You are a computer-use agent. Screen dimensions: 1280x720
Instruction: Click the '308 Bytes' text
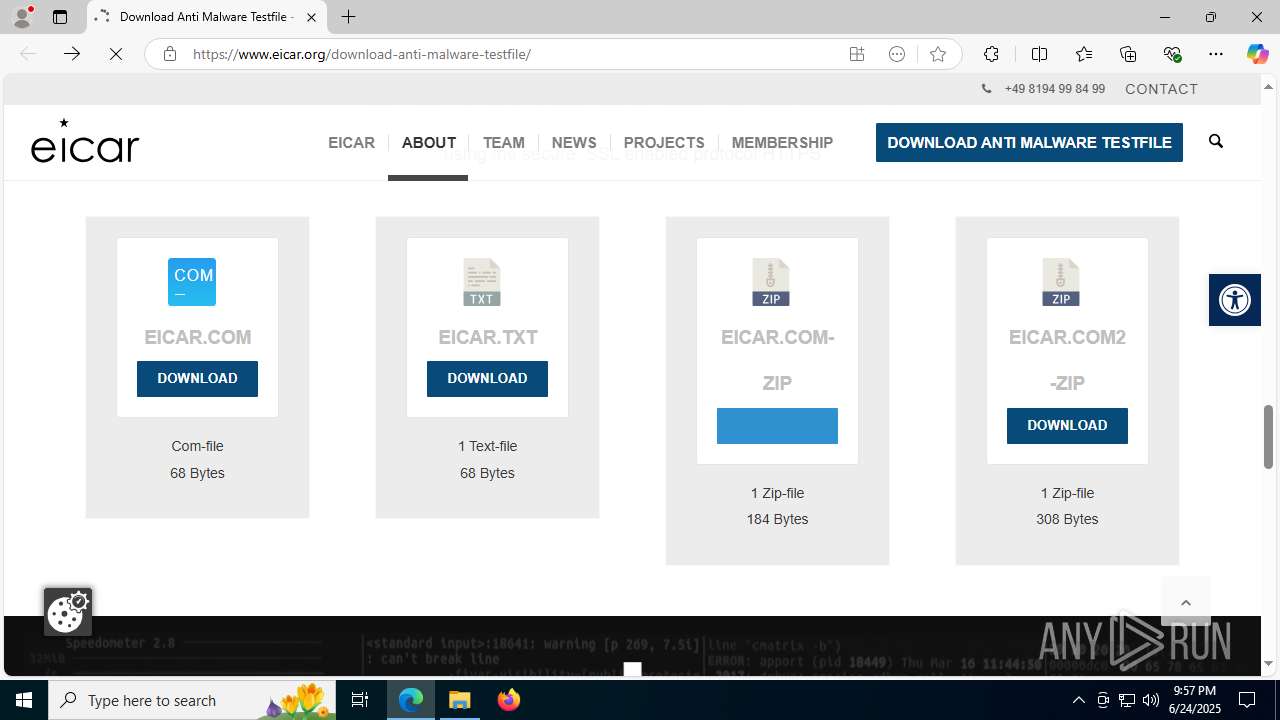pos(1067,519)
